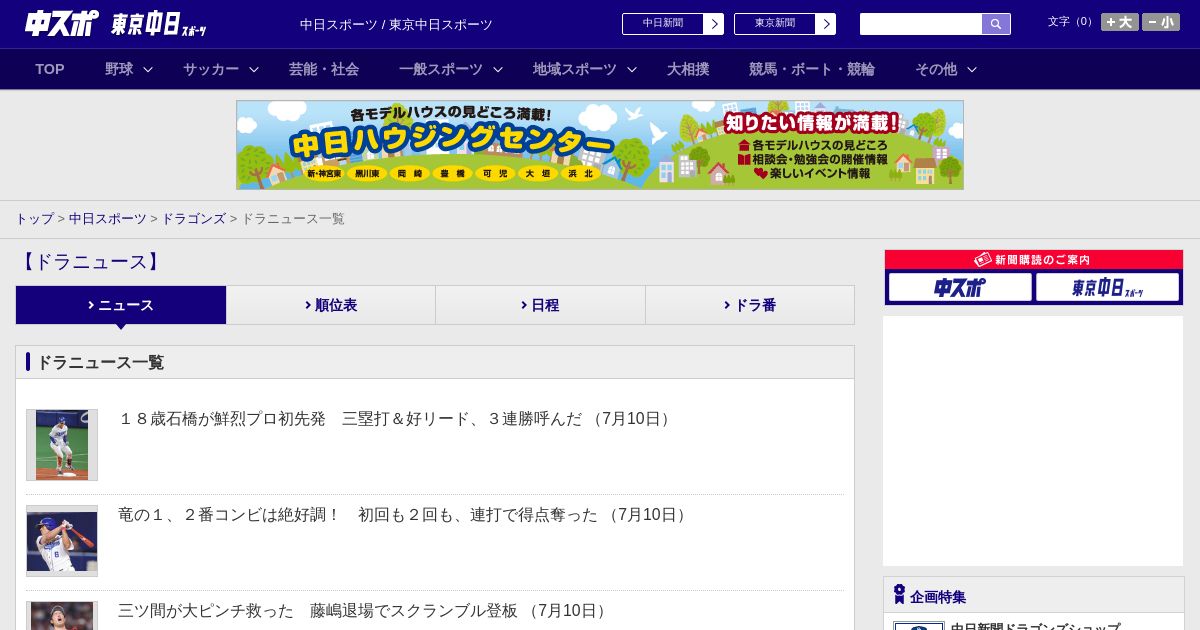Screen dimensions: 1200x630
Task: Click the 中日ハウジングセンター banner ad
Action: (600, 145)
